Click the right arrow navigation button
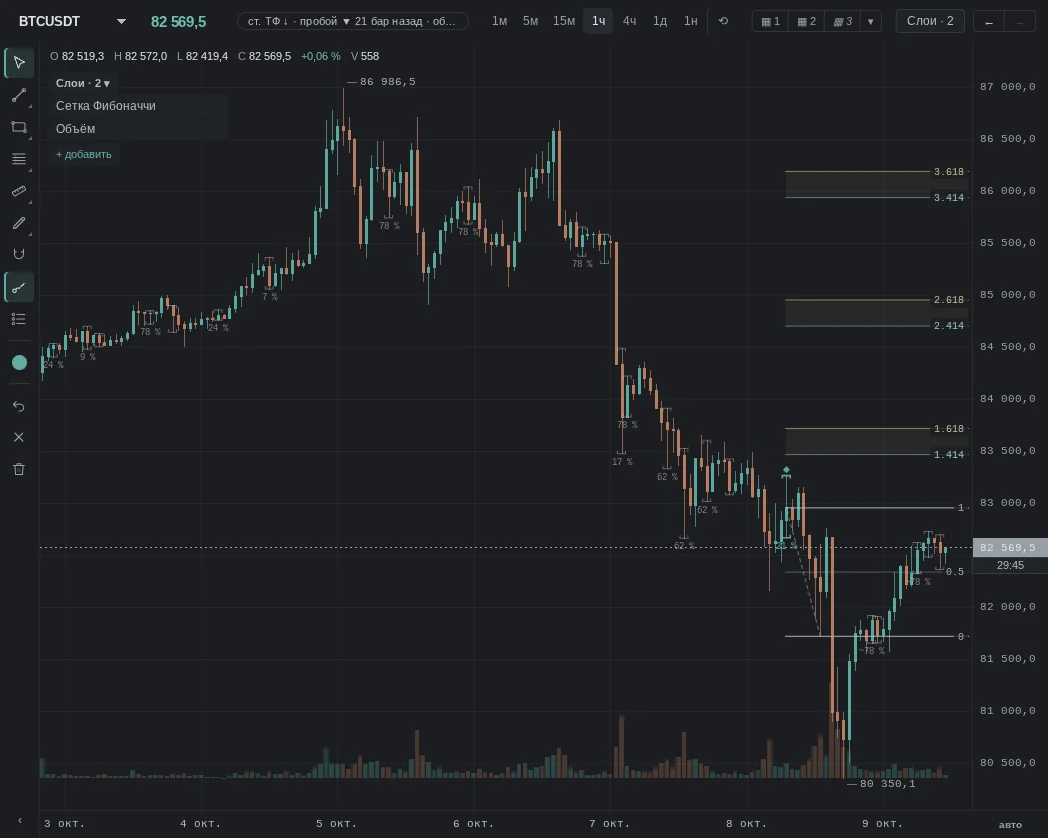 (x=1020, y=22)
